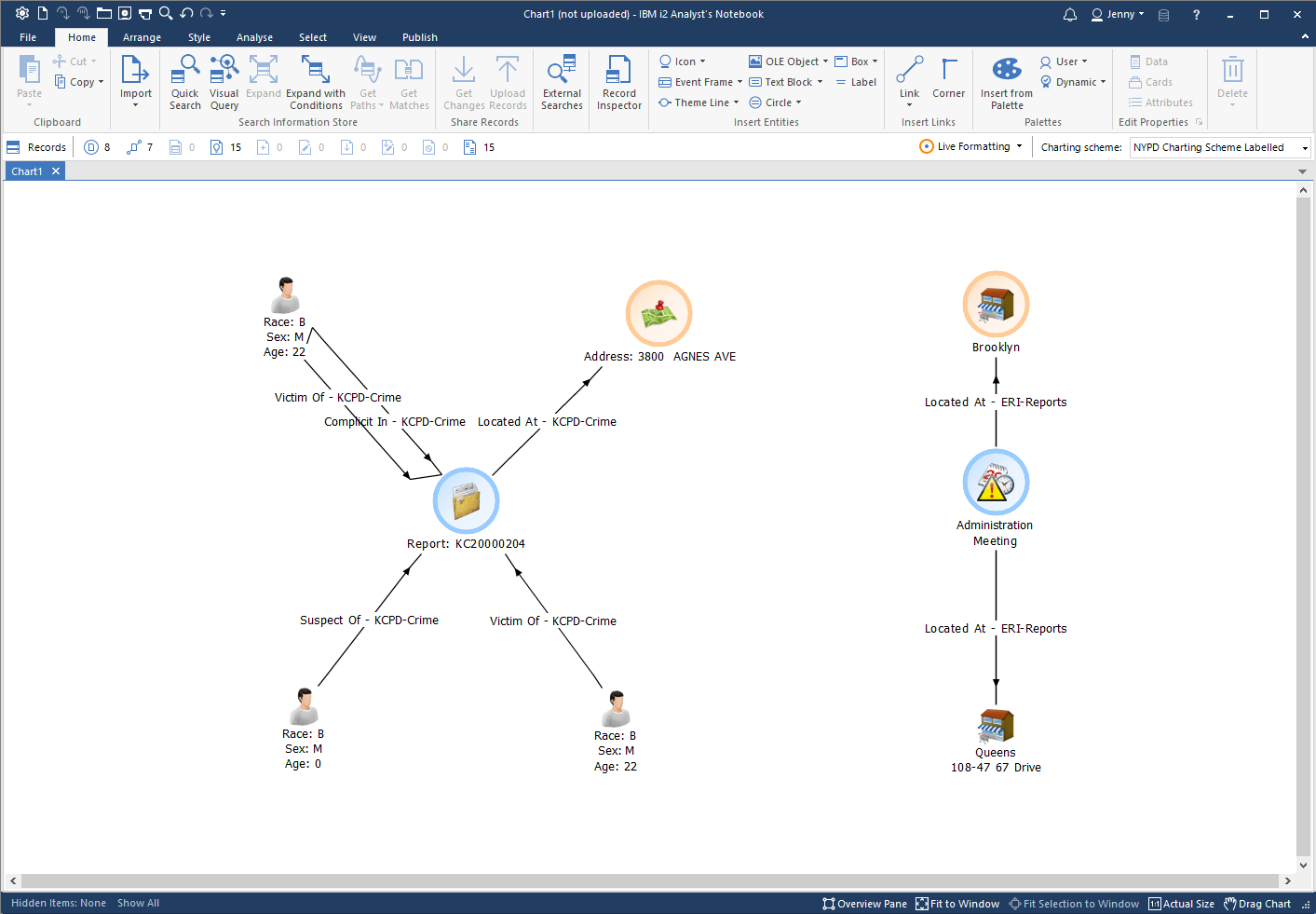The height and width of the screenshot is (914, 1316).
Task: Click the Insert from Palette icon
Action: click(1006, 82)
